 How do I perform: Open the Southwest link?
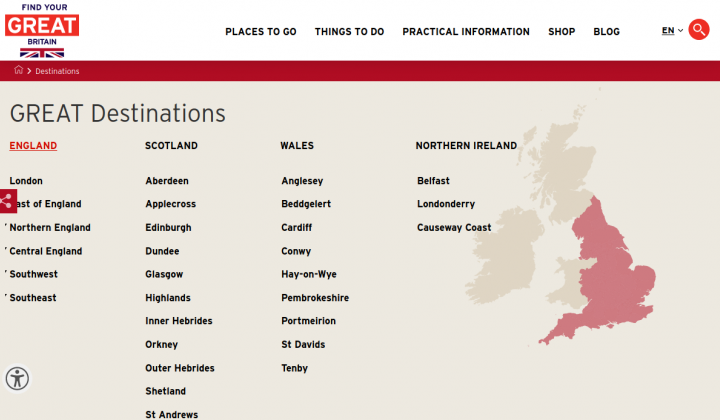[x=34, y=274]
